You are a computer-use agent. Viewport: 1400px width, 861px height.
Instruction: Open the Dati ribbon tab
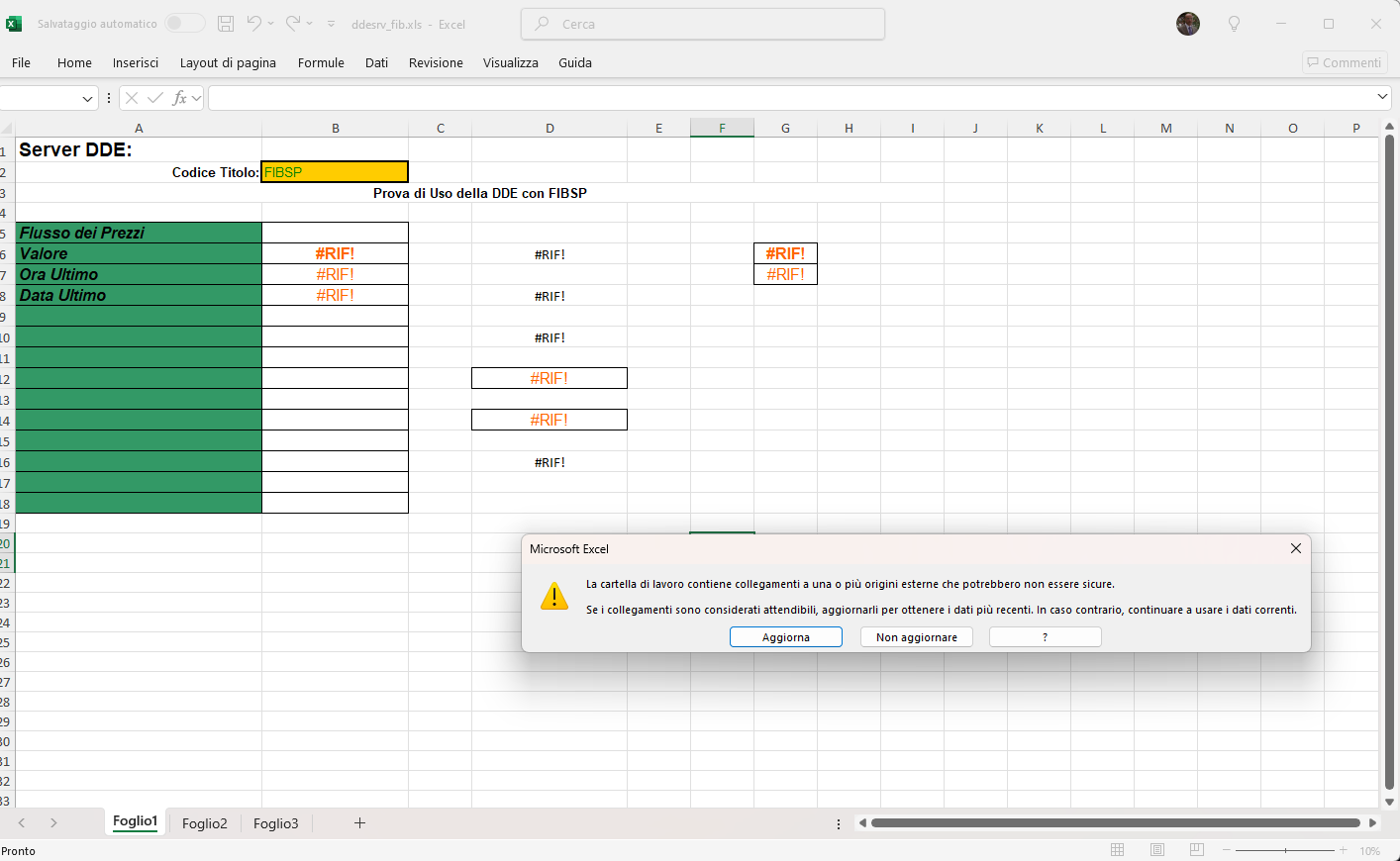click(x=376, y=62)
